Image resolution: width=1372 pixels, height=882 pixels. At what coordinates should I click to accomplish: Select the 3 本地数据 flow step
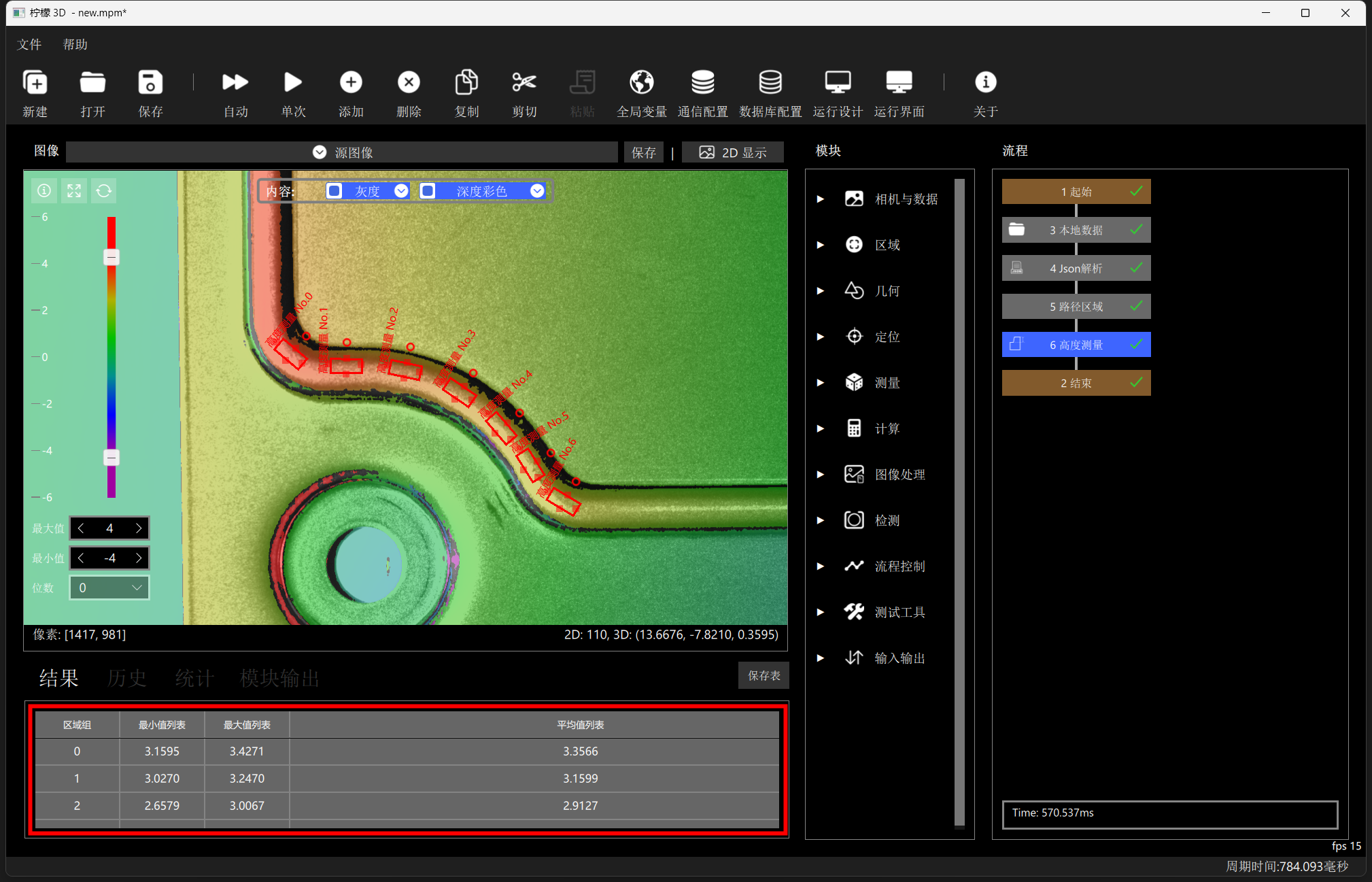tap(1076, 230)
